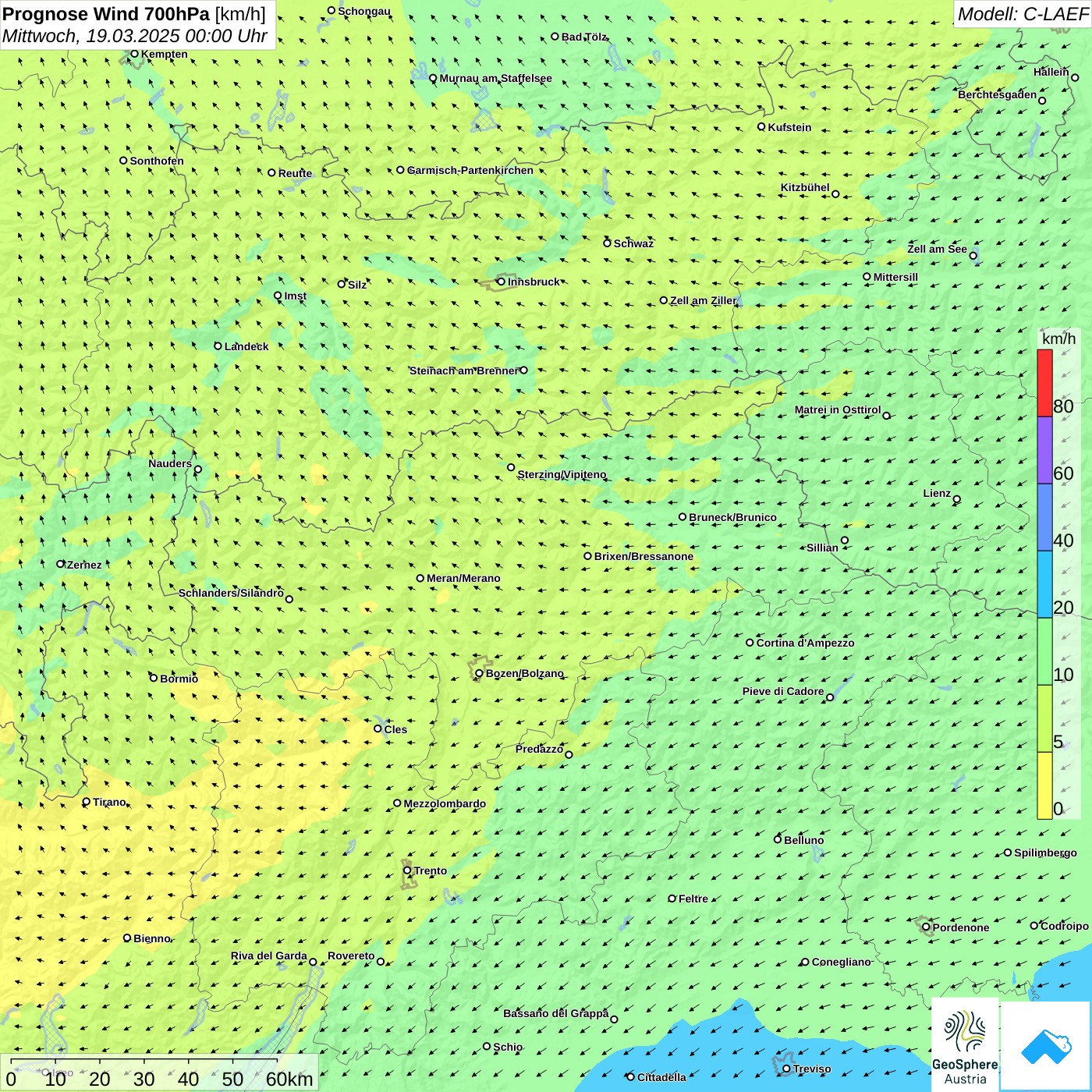Click the Garmisch-Partenkirchen label
The width and height of the screenshot is (1092, 1092).
tap(470, 170)
